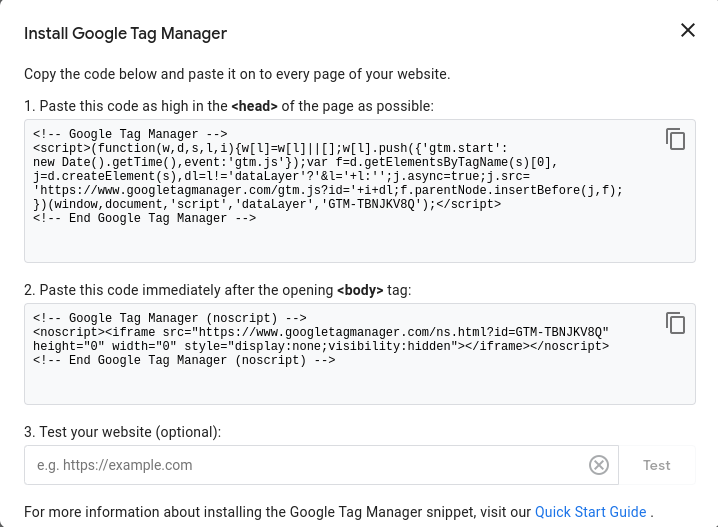This screenshot has height=527, width=718.
Task: Click the For more information sentence
Action: (277, 512)
